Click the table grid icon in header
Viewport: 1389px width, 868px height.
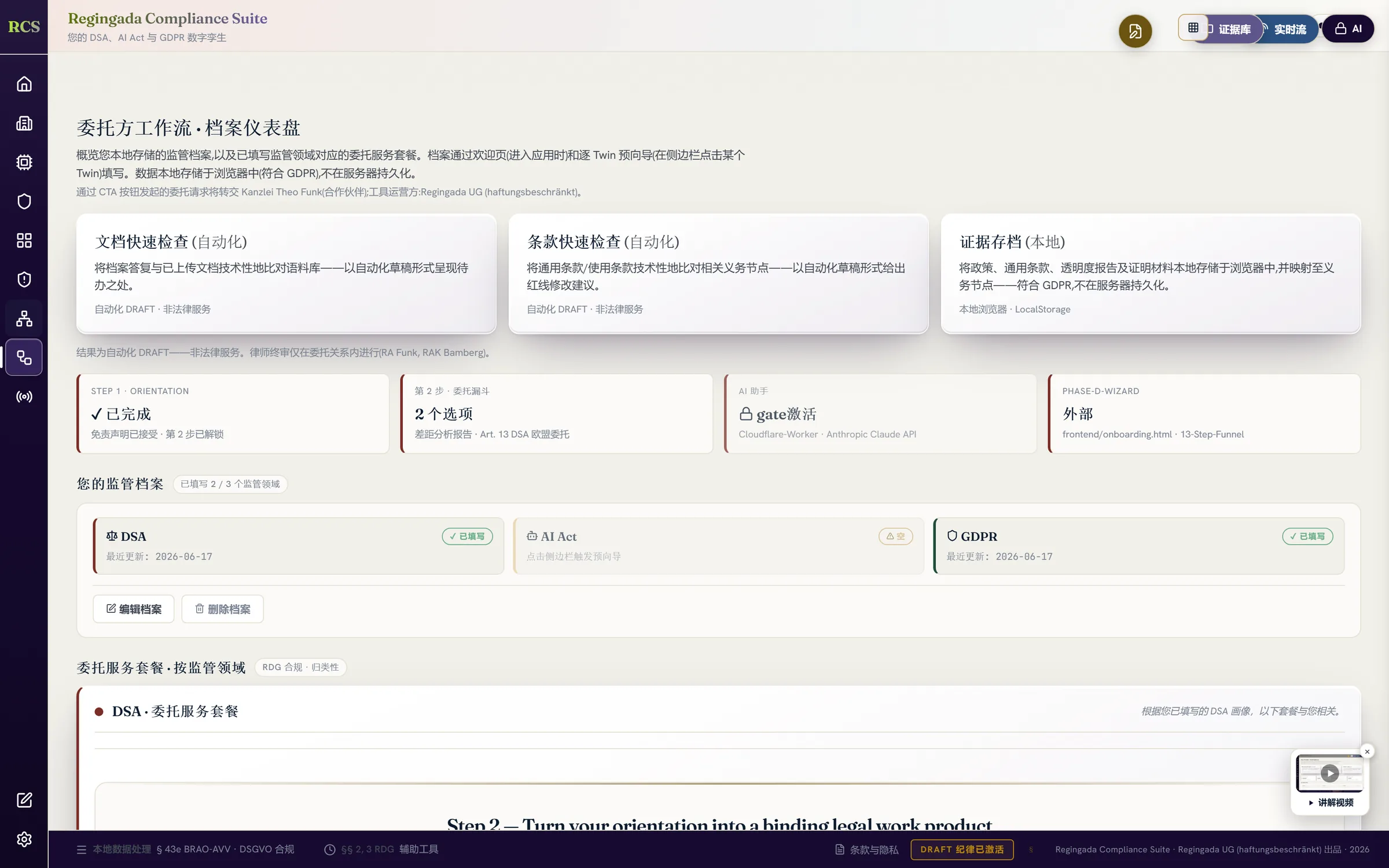pos(1193,27)
